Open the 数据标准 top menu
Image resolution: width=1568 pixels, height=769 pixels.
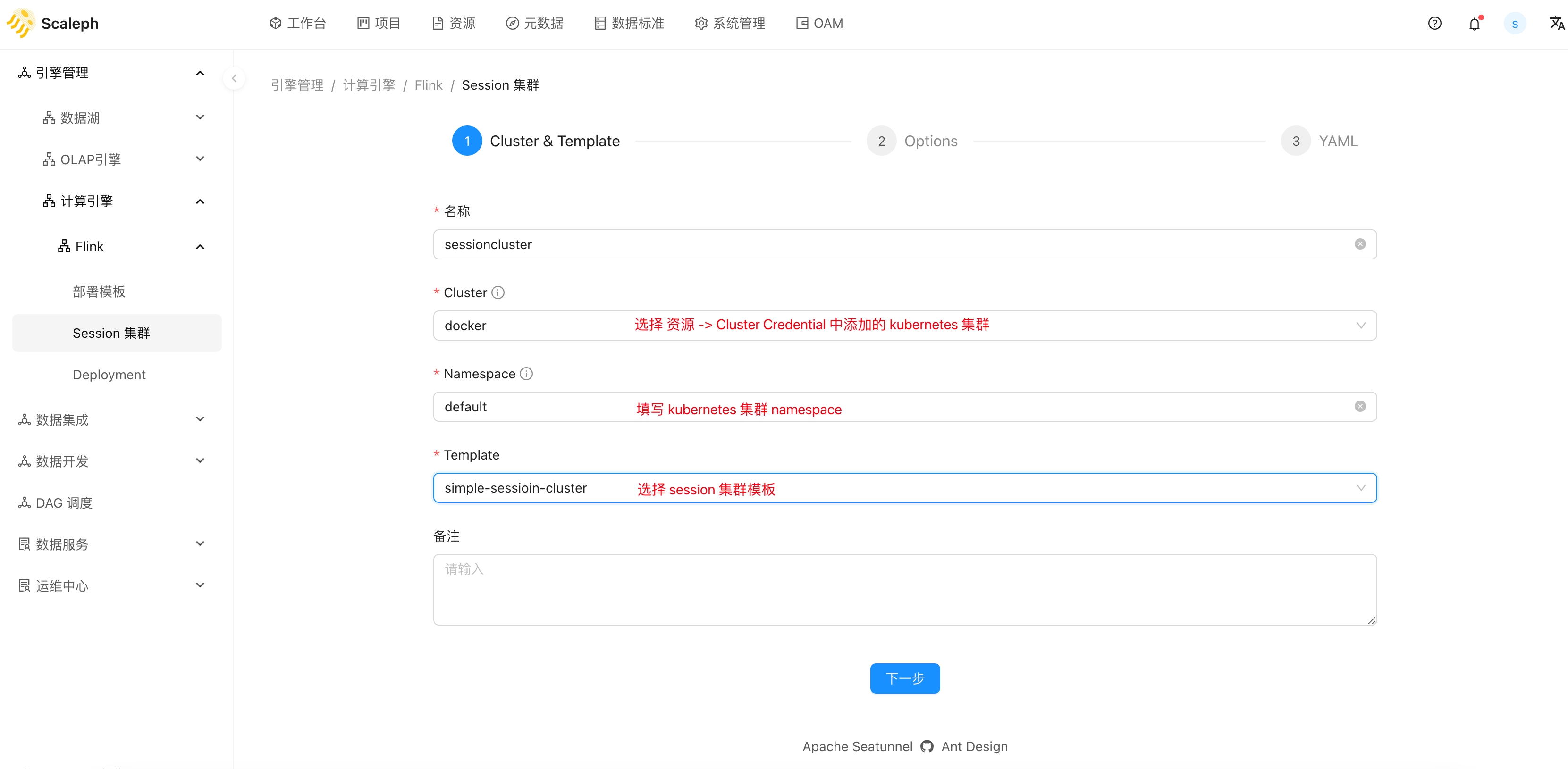pos(629,24)
